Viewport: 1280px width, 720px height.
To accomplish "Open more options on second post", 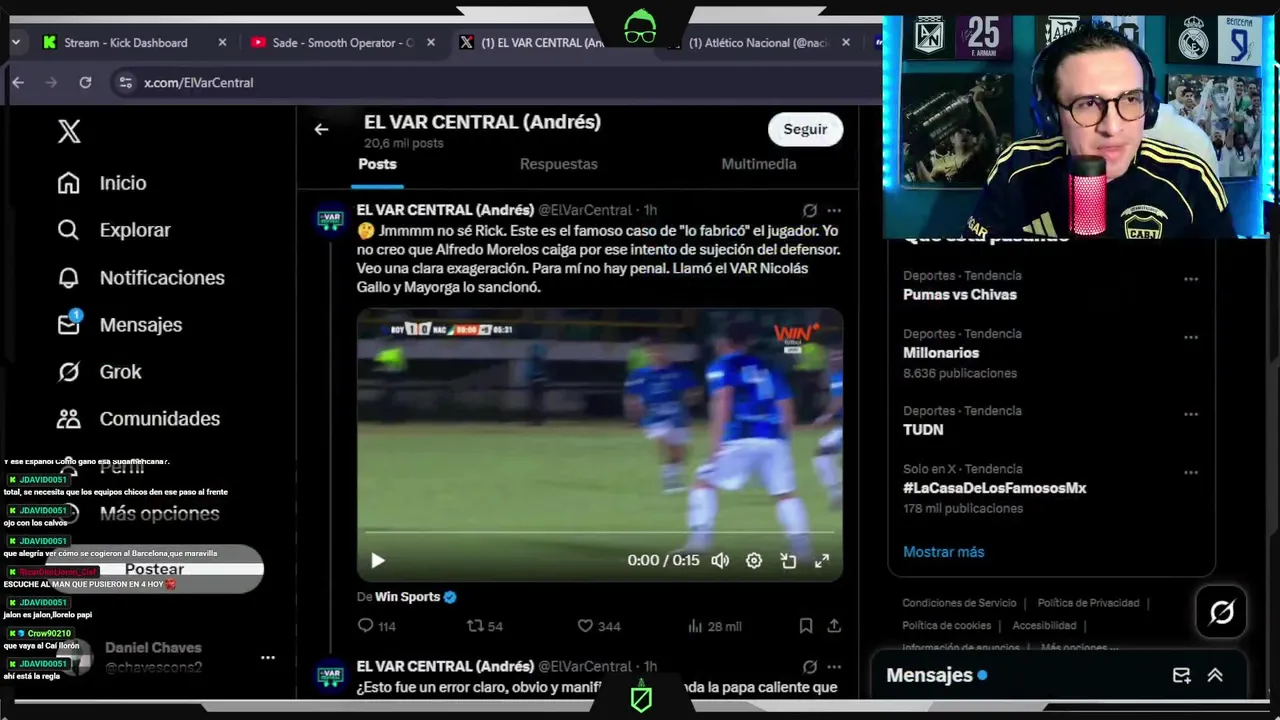I will point(834,666).
